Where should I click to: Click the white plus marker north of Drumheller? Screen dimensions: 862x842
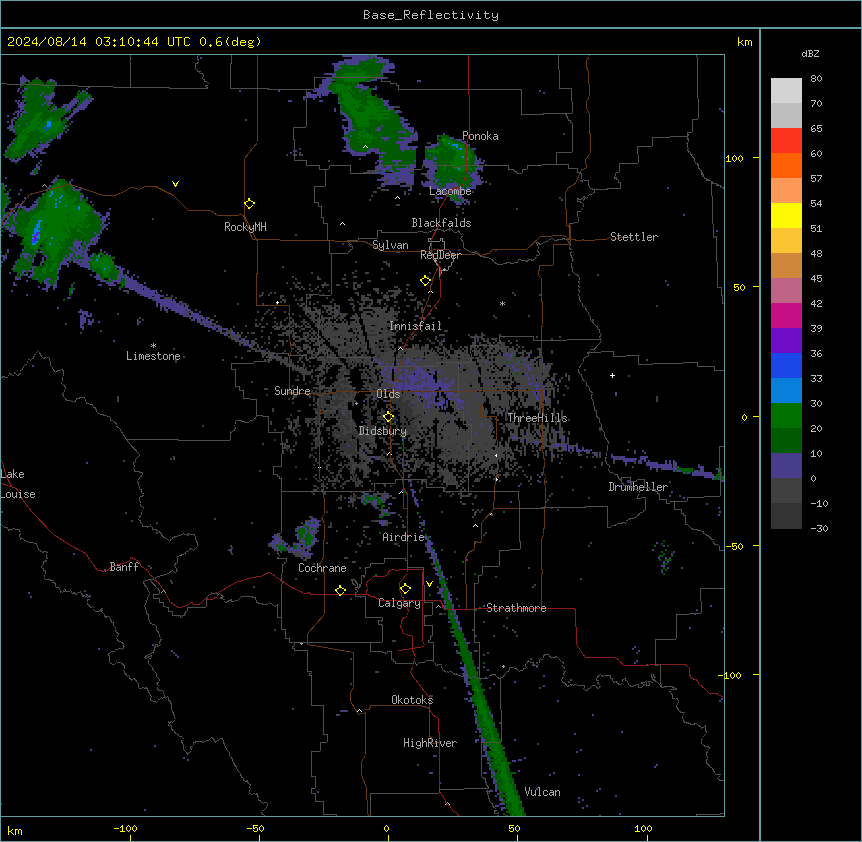[x=612, y=375]
